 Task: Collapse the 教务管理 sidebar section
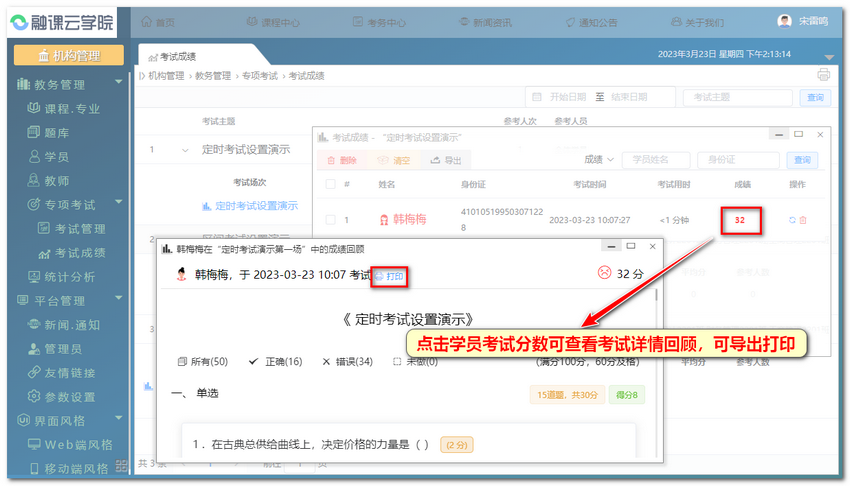click(x=118, y=84)
